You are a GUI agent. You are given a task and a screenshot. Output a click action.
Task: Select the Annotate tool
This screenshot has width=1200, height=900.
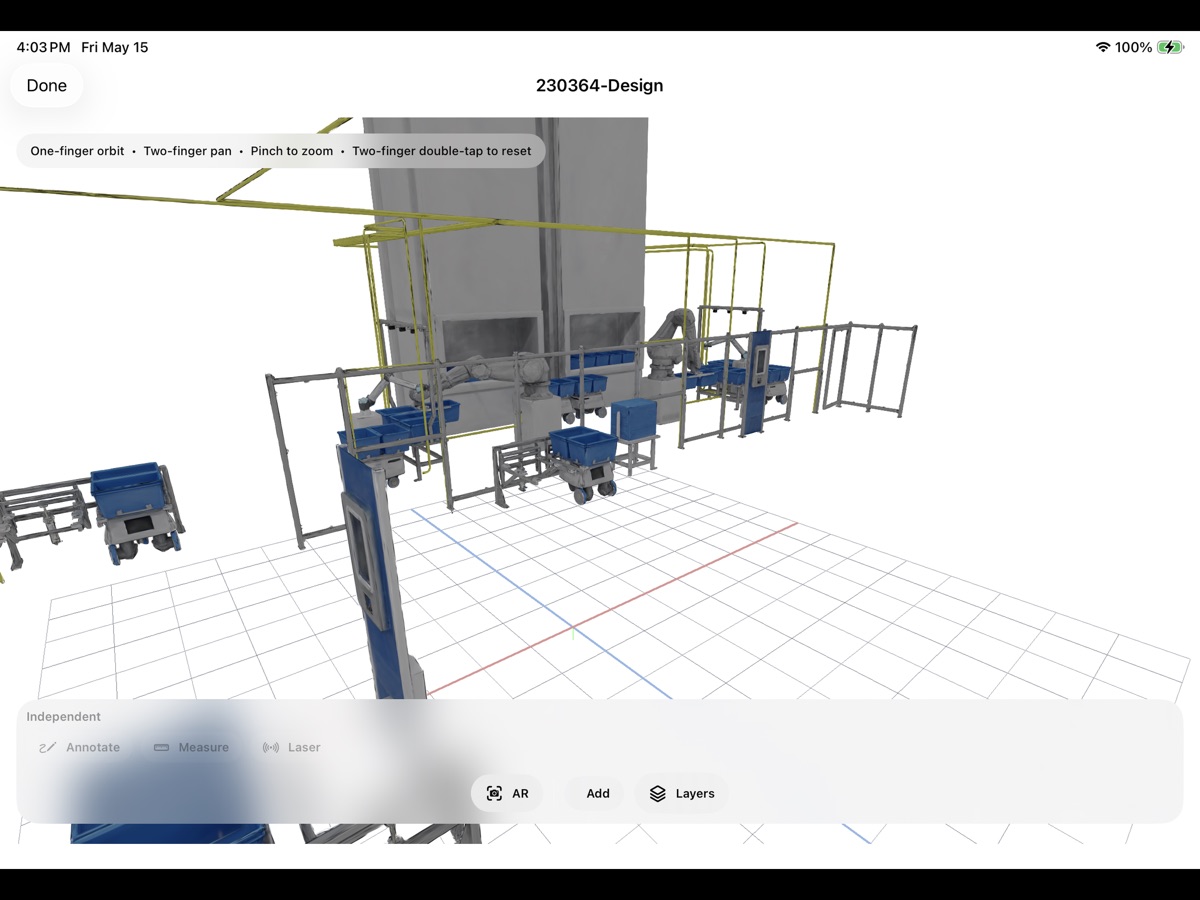coord(79,747)
